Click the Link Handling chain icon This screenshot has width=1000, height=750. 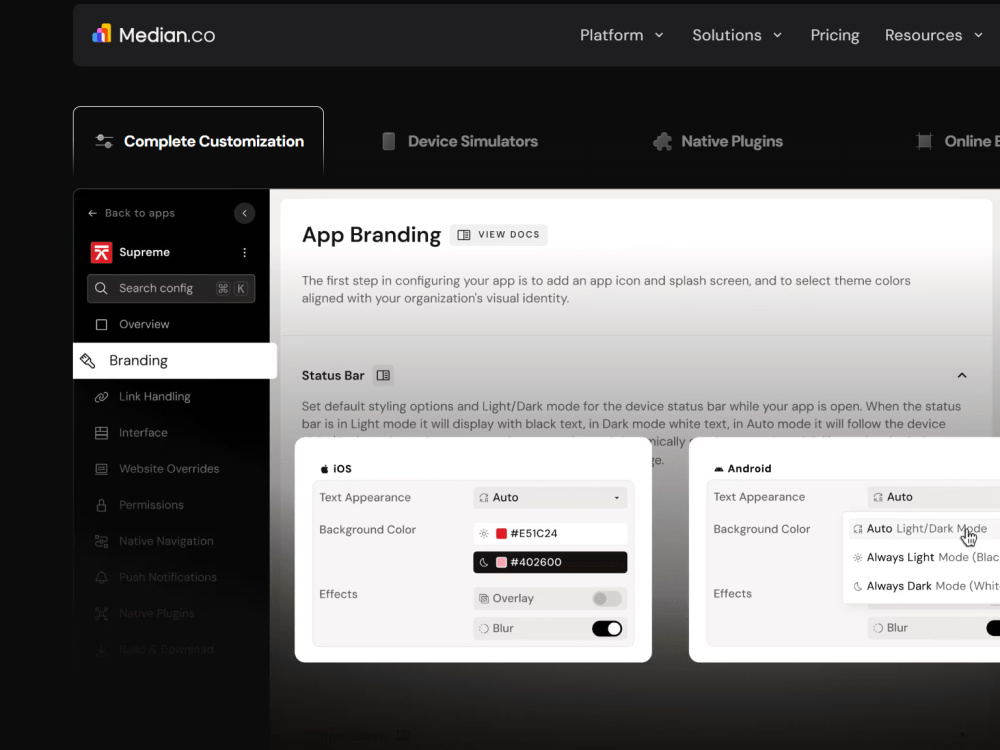101,397
